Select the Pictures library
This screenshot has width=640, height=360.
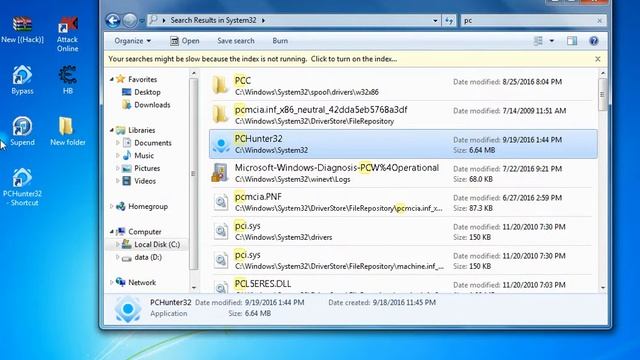point(147,168)
